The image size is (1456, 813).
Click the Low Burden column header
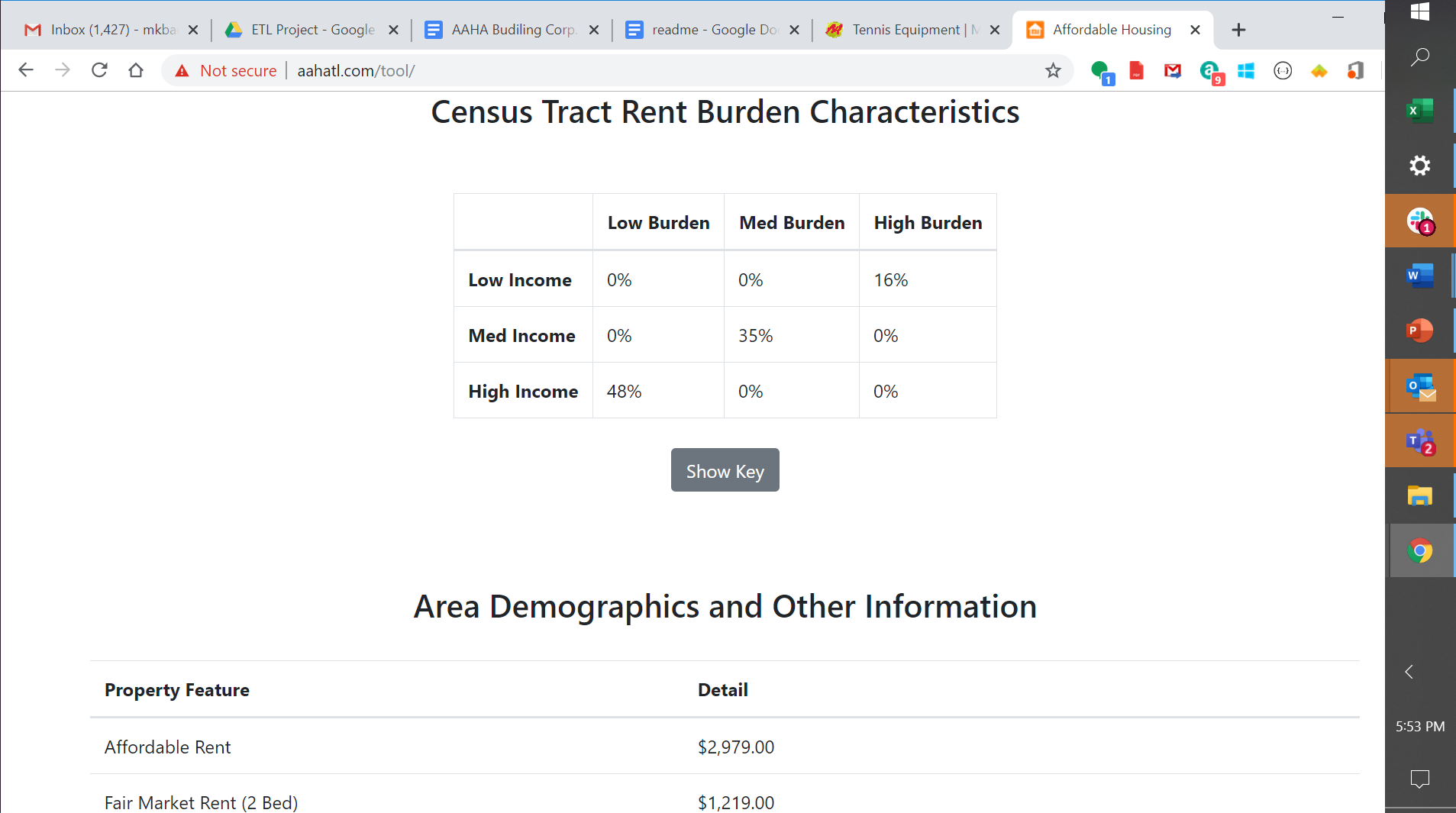click(x=658, y=223)
